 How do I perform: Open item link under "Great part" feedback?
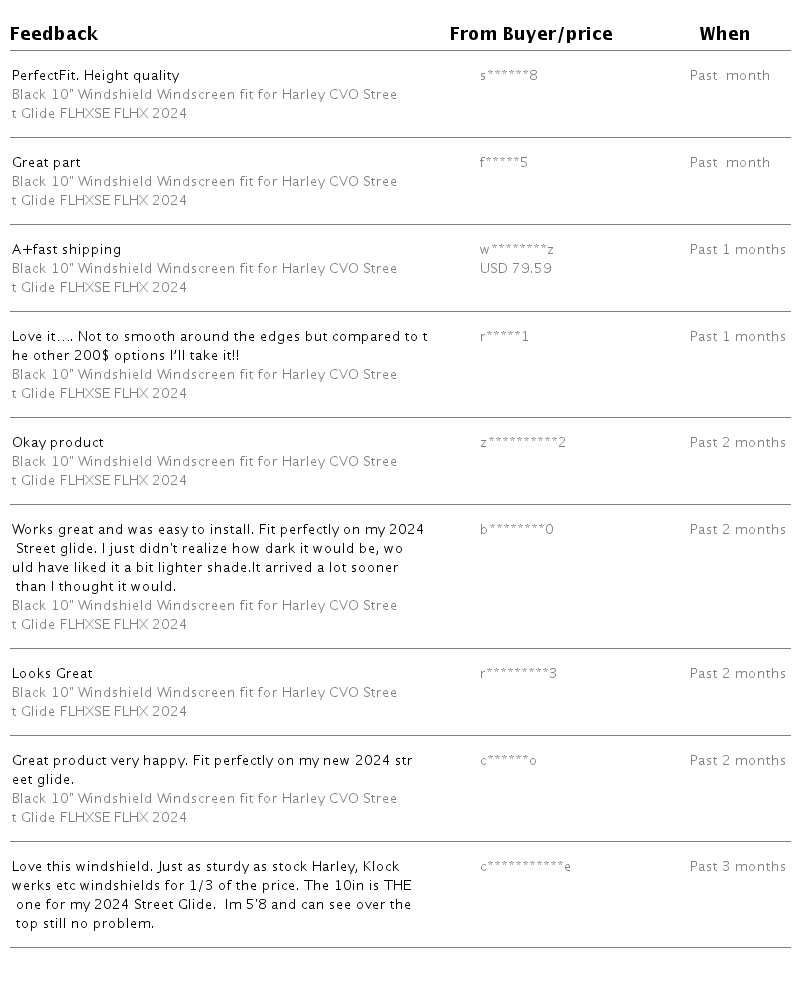[x=204, y=191]
